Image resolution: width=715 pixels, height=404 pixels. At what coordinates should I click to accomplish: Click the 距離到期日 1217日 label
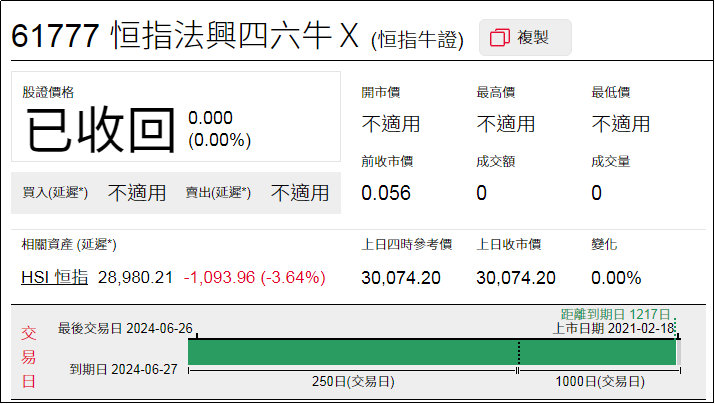point(615,314)
